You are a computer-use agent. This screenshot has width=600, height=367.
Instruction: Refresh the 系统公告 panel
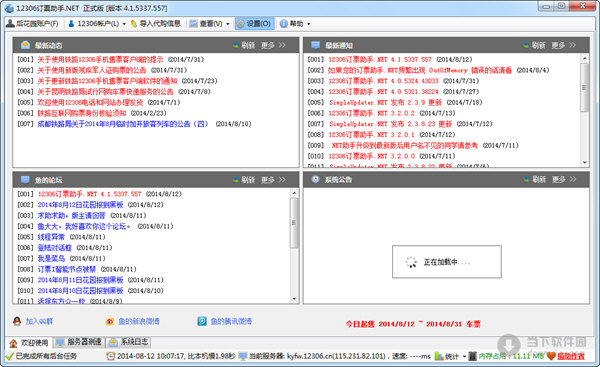(x=535, y=179)
